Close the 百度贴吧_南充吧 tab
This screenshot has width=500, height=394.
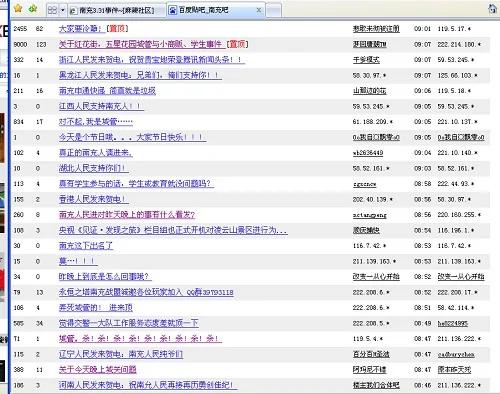point(259,10)
